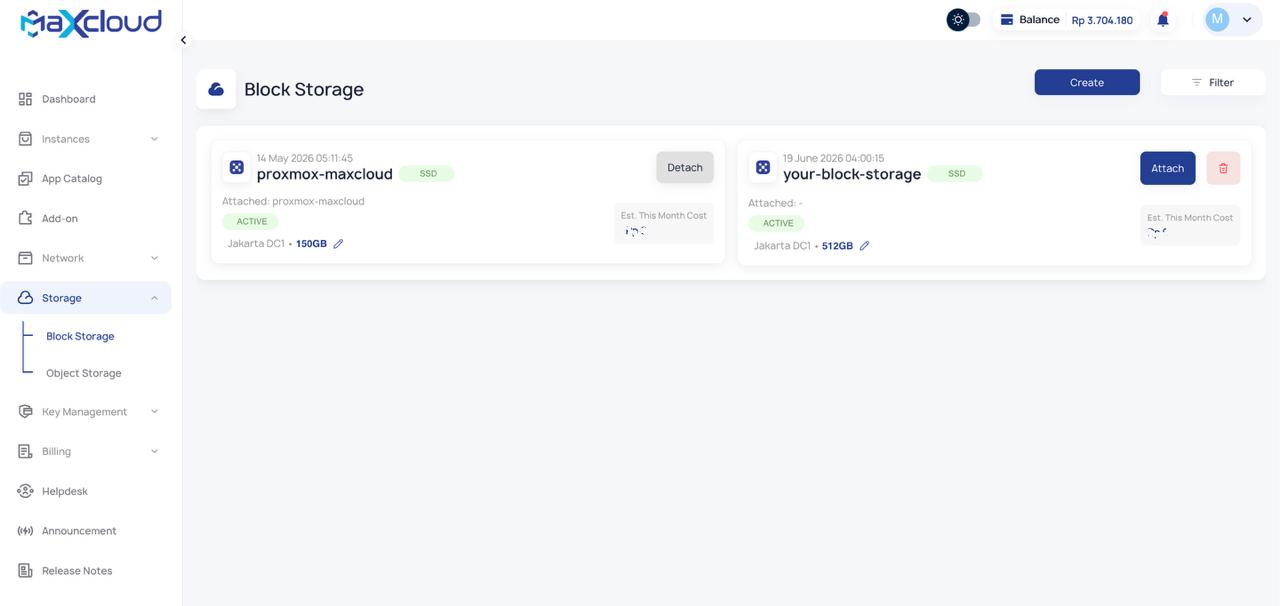
Task: Click the App Catalog icon
Action: 25,179
